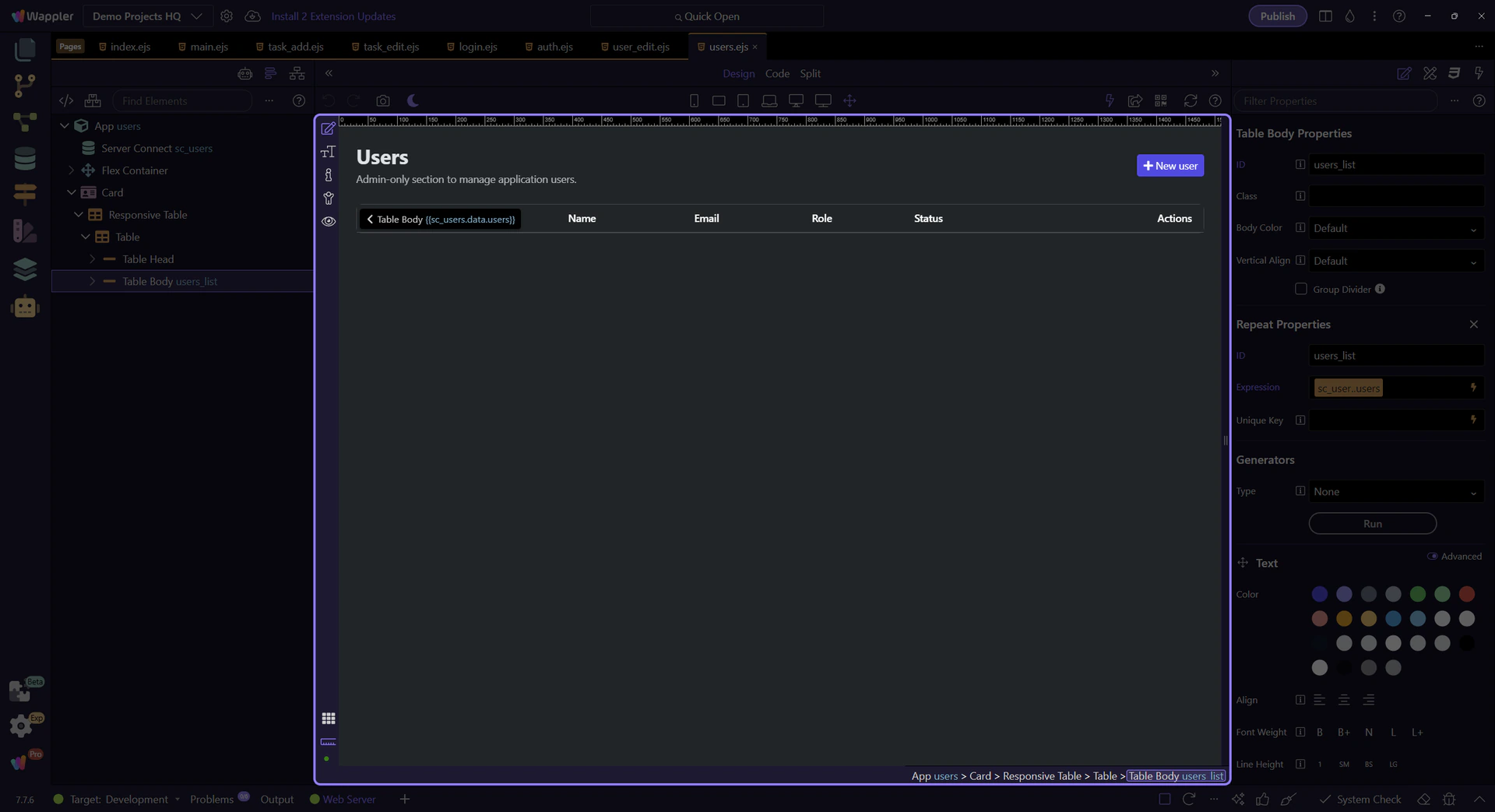Screen dimensions: 1495x812
Task: Open the AI assistant robot sidebar icon
Action: click(x=25, y=307)
